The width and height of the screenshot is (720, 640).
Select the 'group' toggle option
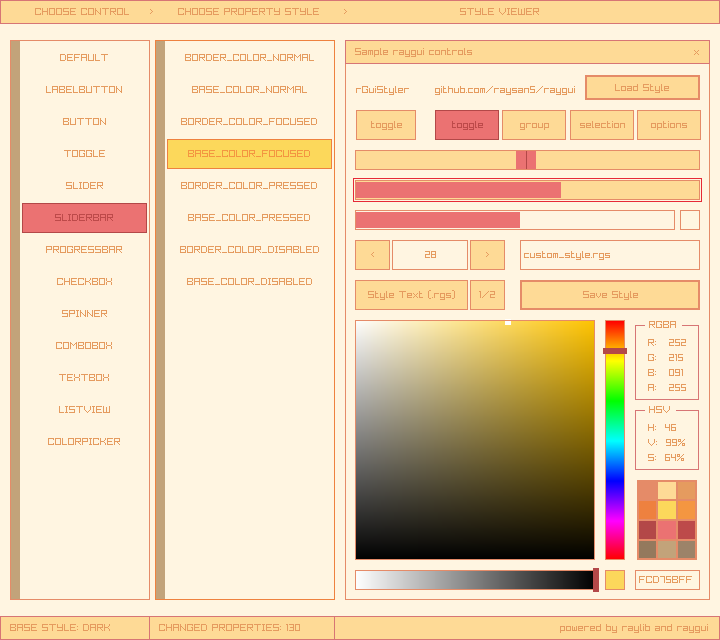[534, 125]
